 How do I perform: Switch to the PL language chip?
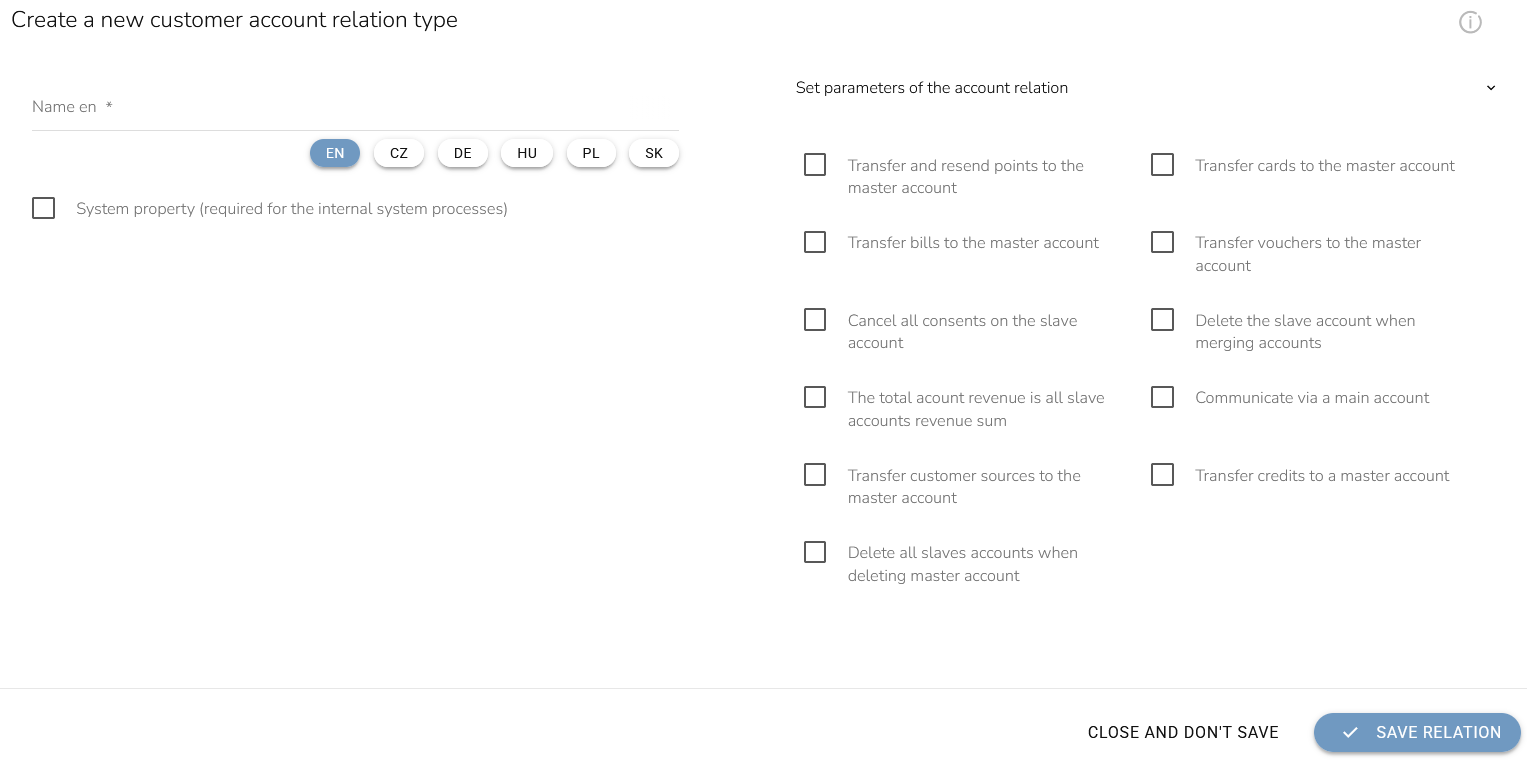click(x=591, y=153)
